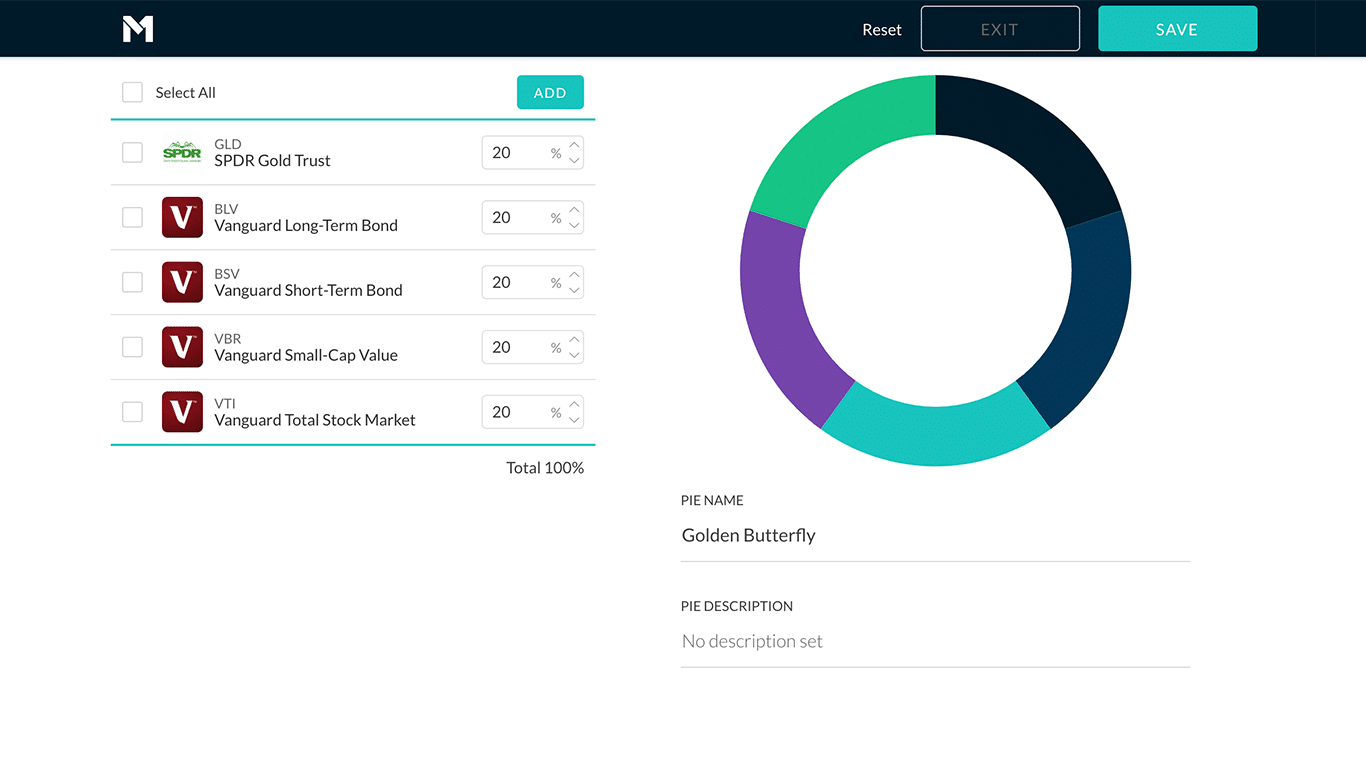Click the Vanguard Small-Cap Value name
This screenshot has height=768, width=1366.
point(306,356)
